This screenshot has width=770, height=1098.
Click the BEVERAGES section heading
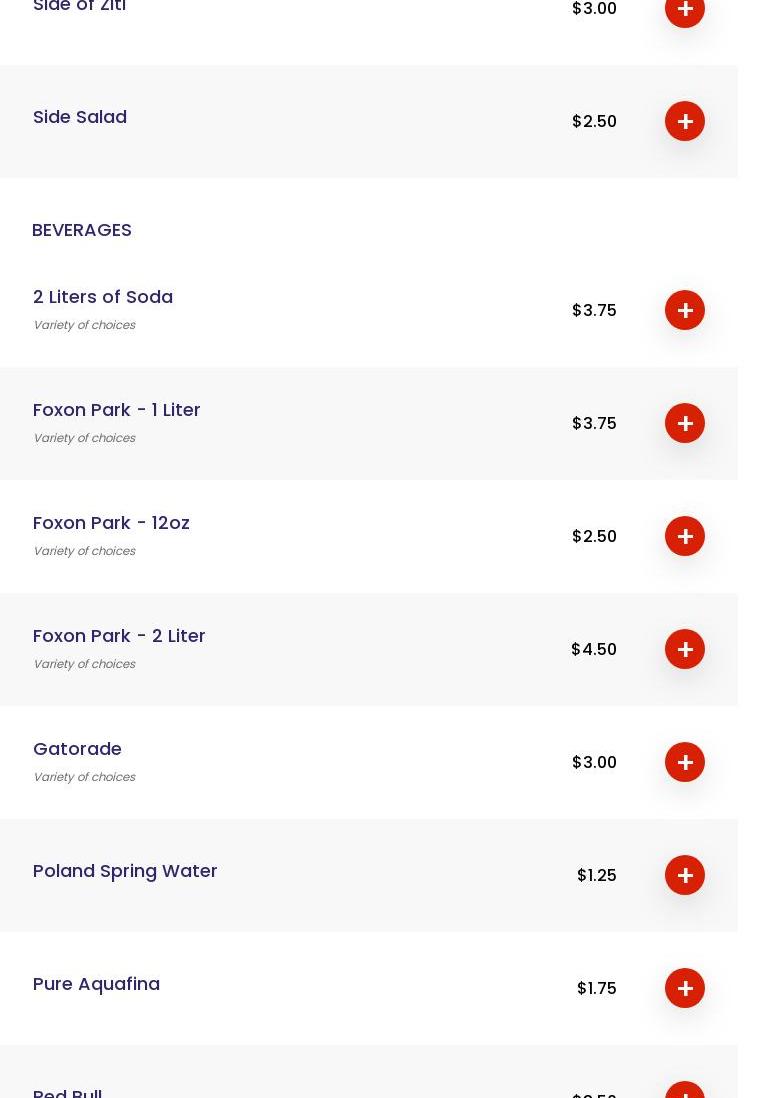82,230
